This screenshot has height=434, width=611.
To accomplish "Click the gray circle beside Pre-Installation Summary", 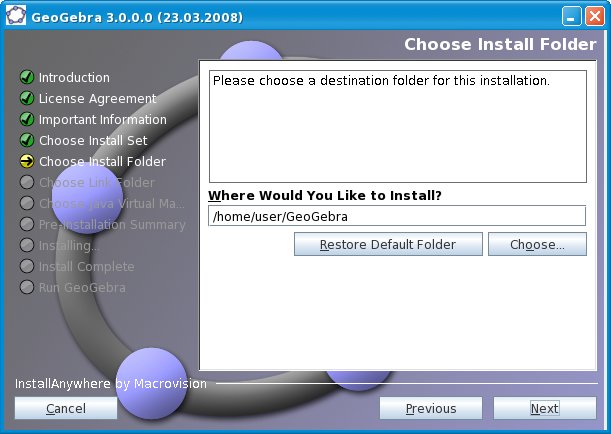I will pyautogui.click(x=27, y=225).
